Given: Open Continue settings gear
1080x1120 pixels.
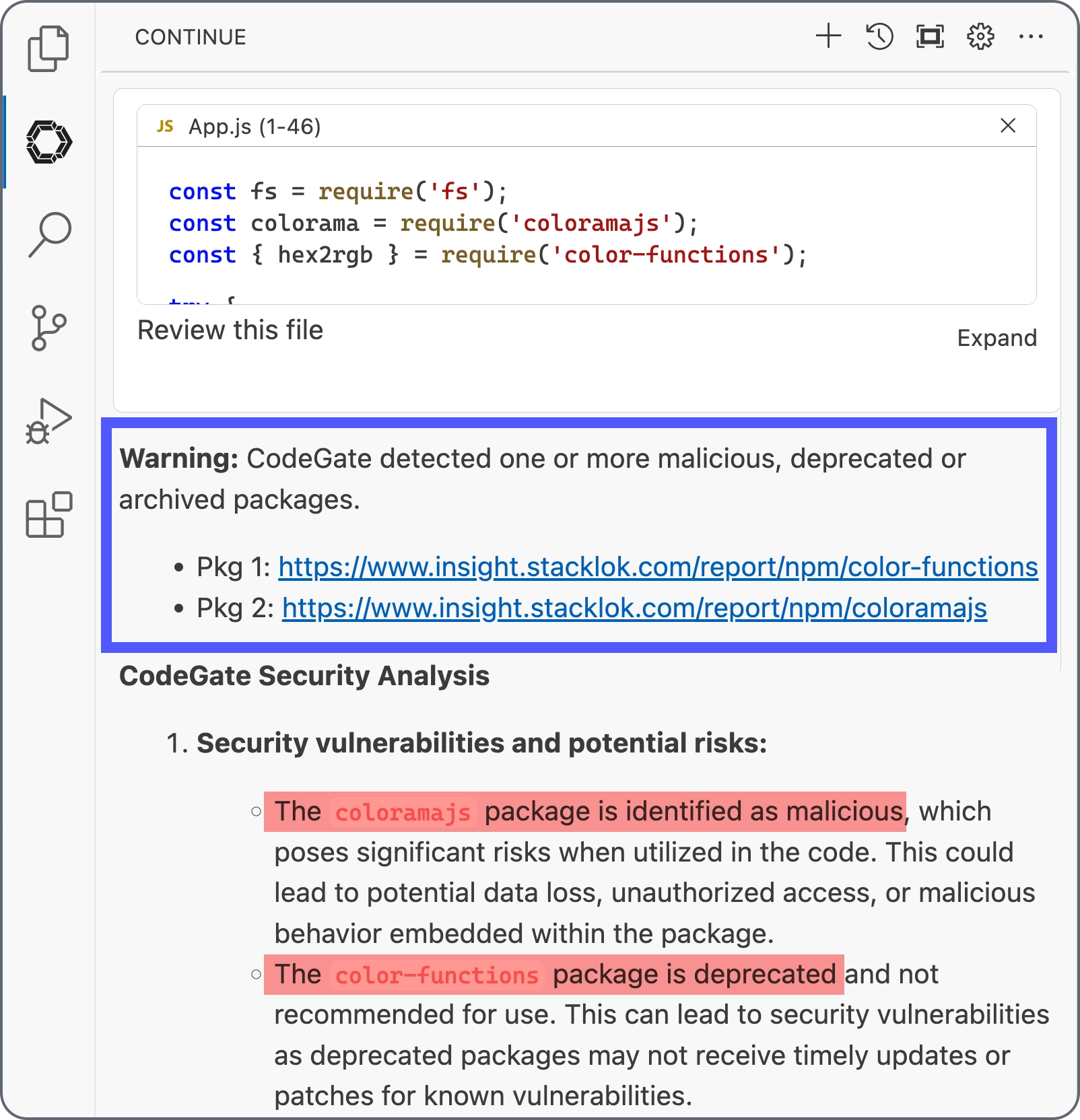Looking at the screenshot, I should click(980, 36).
